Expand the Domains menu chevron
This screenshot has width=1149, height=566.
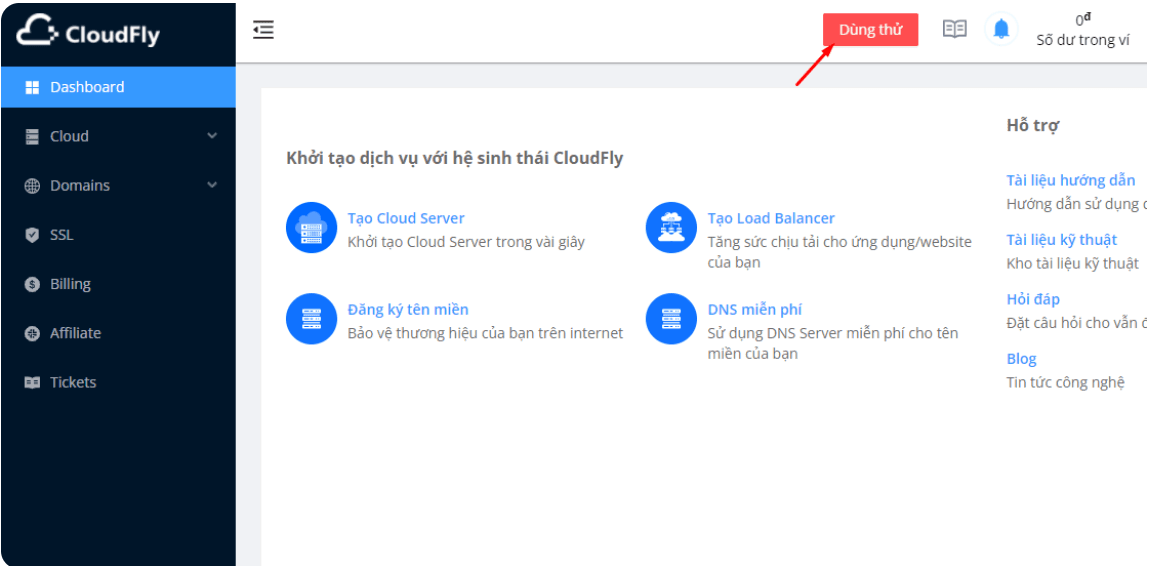(x=212, y=185)
